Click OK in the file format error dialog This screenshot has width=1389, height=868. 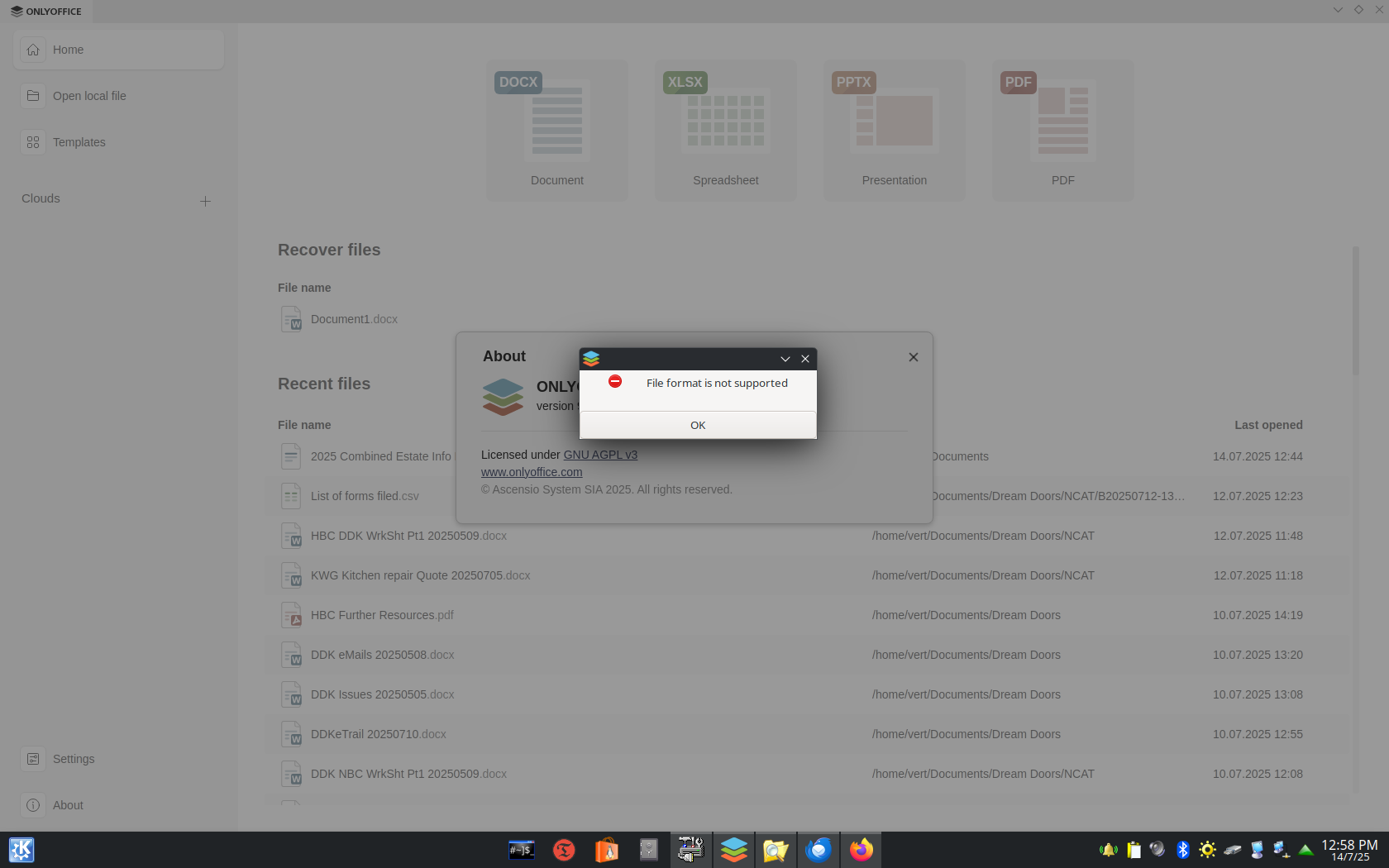698,425
